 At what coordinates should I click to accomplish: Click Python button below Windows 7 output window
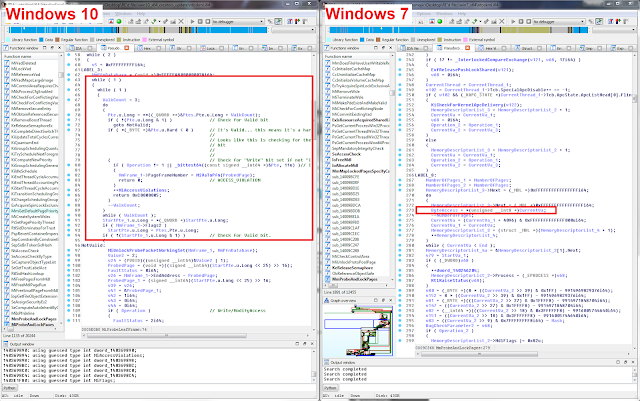[330, 388]
